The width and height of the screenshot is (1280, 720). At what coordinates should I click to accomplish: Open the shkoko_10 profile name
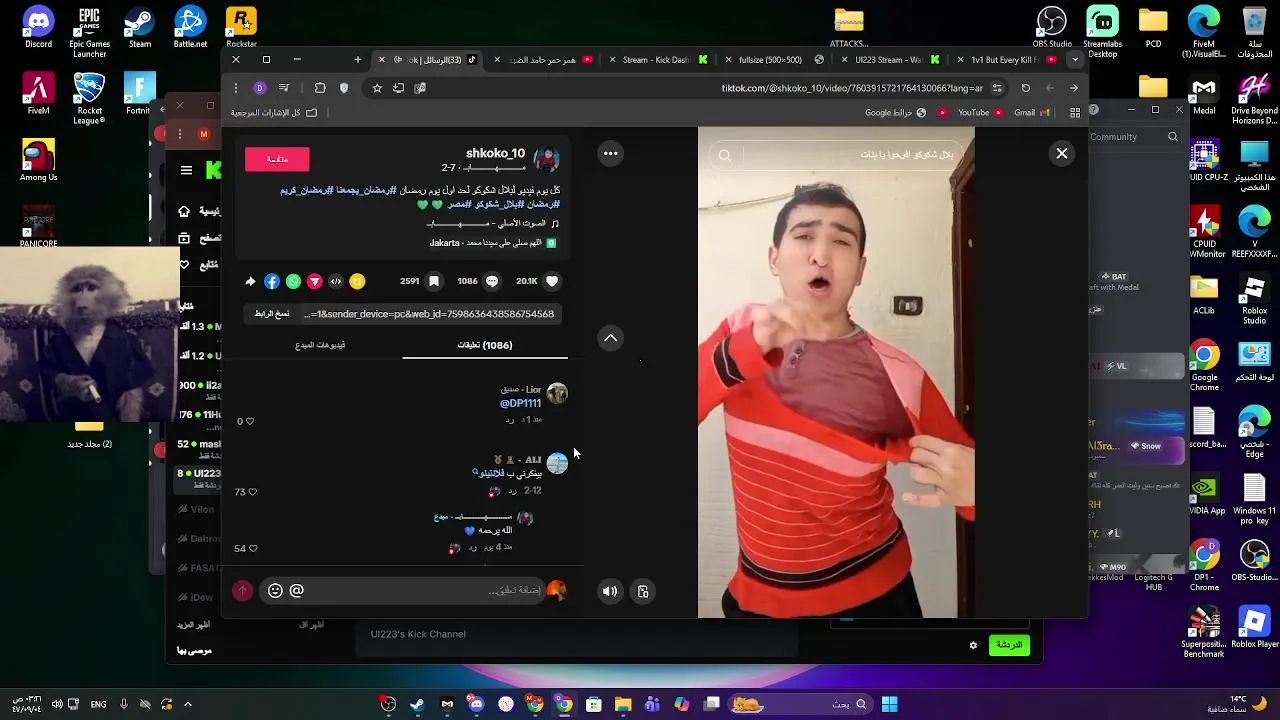pos(495,153)
